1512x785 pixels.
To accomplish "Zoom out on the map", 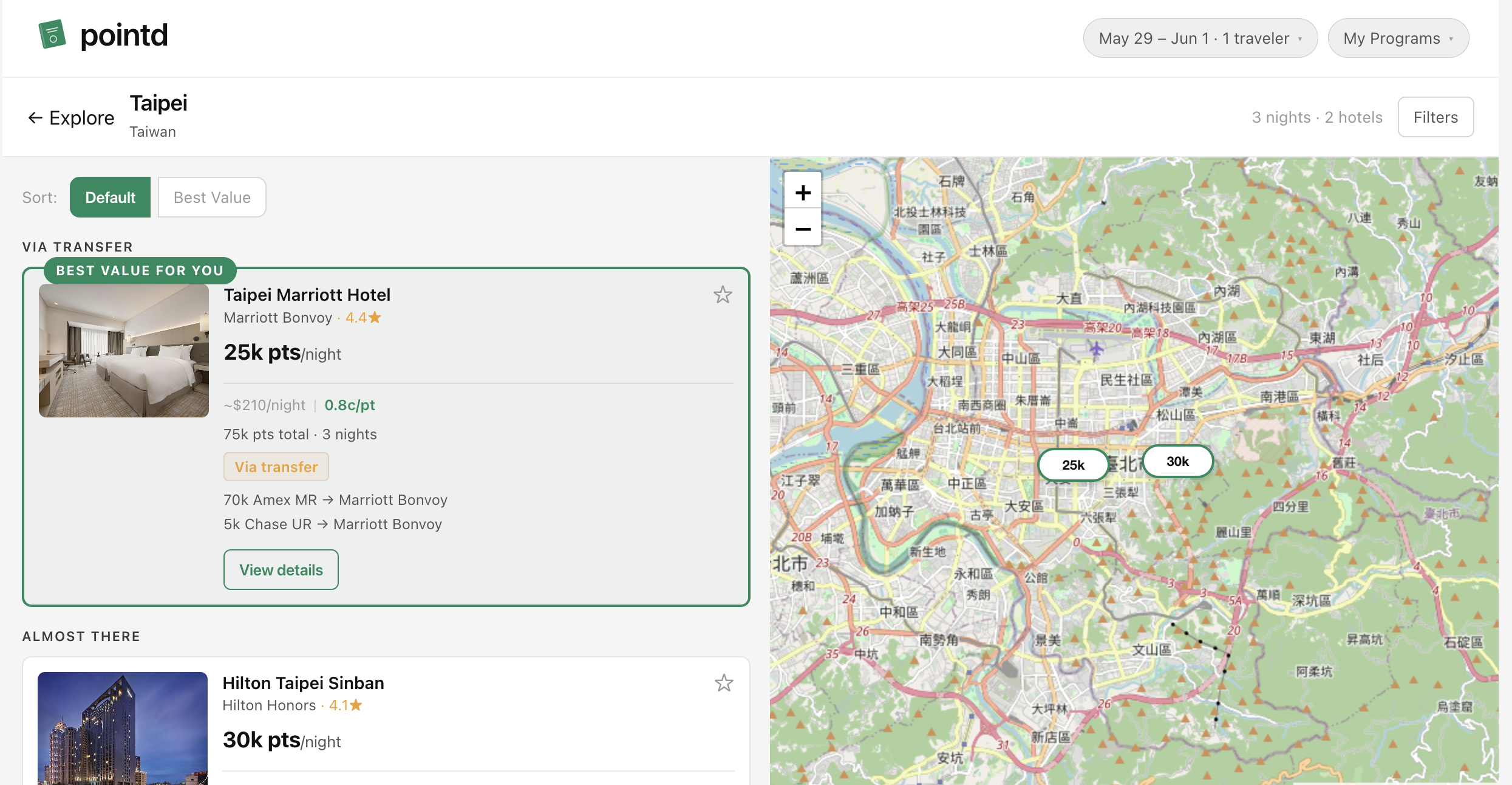I will [x=803, y=228].
